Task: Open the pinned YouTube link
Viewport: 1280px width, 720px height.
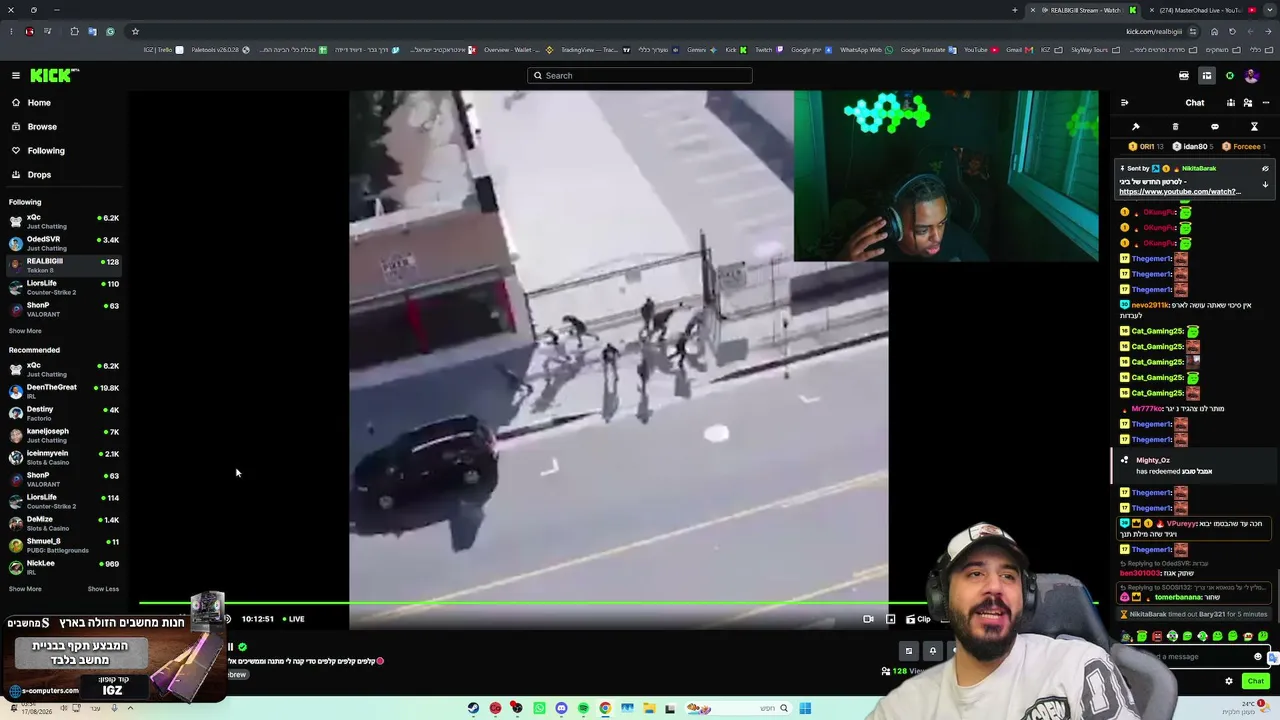Action: coord(1179,192)
